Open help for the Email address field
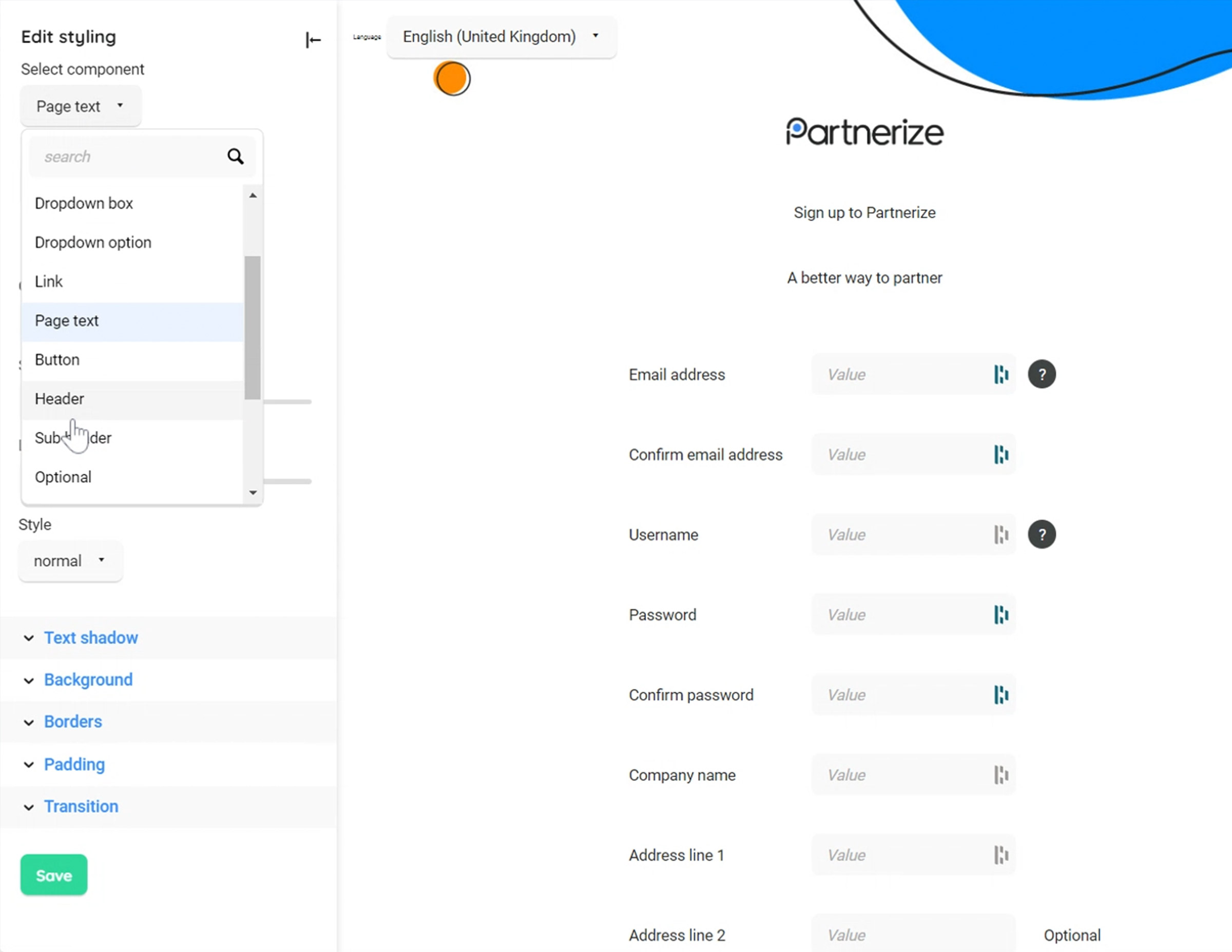1232x952 pixels. pos(1042,374)
